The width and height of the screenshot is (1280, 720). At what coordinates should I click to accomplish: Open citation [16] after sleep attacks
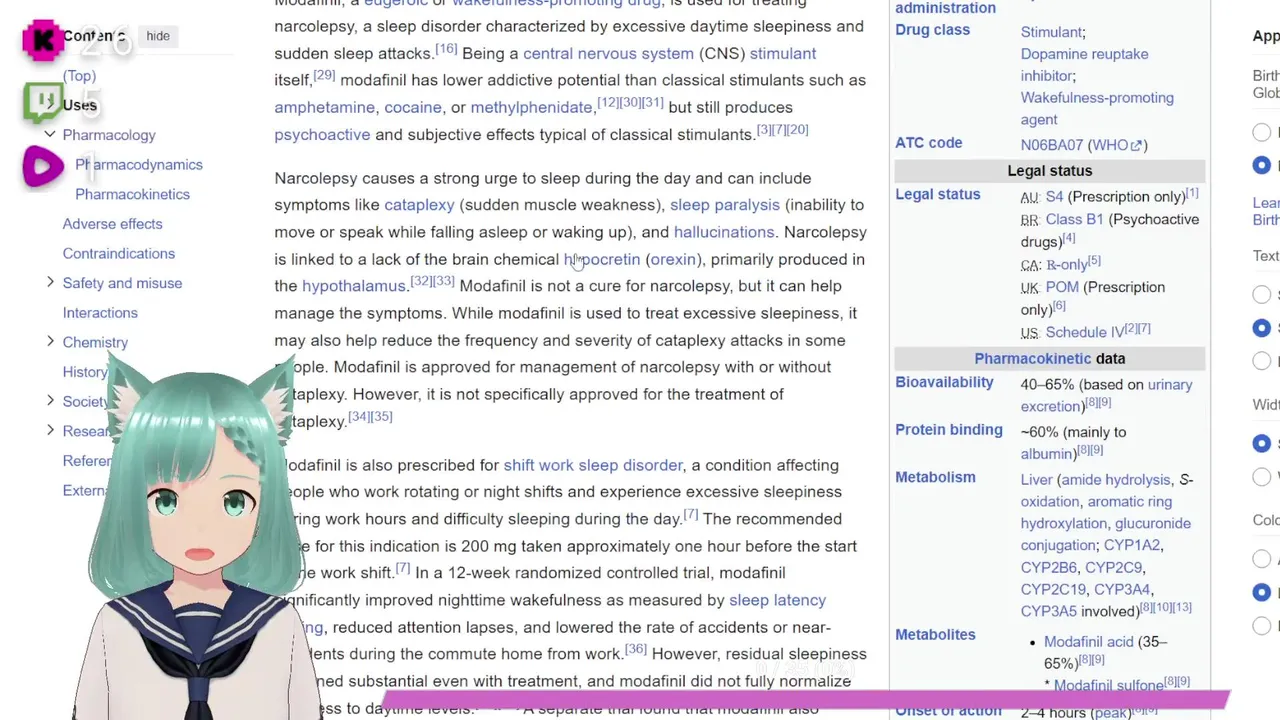click(x=446, y=49)
